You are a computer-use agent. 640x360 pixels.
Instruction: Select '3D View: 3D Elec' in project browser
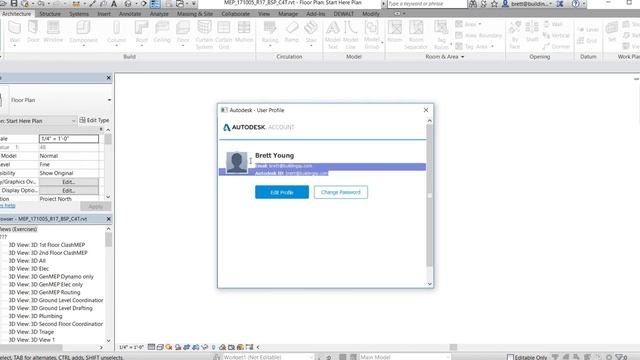pos(29,269)
